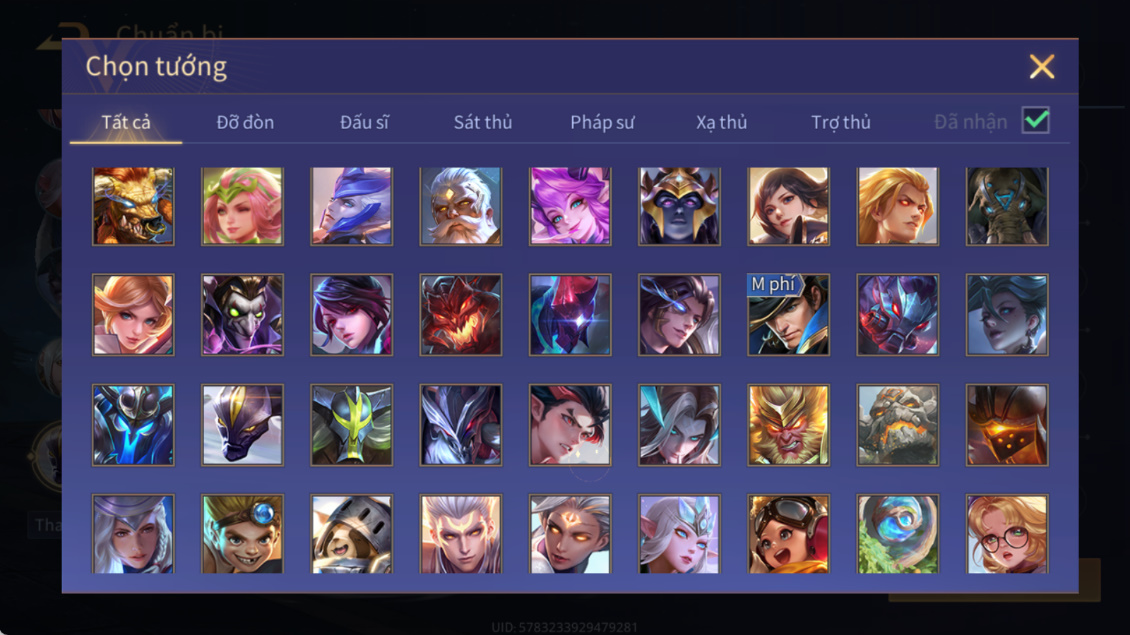Switch to the 'Đỡ đòn' tab

pyautogui.click(x=245, y=123)
